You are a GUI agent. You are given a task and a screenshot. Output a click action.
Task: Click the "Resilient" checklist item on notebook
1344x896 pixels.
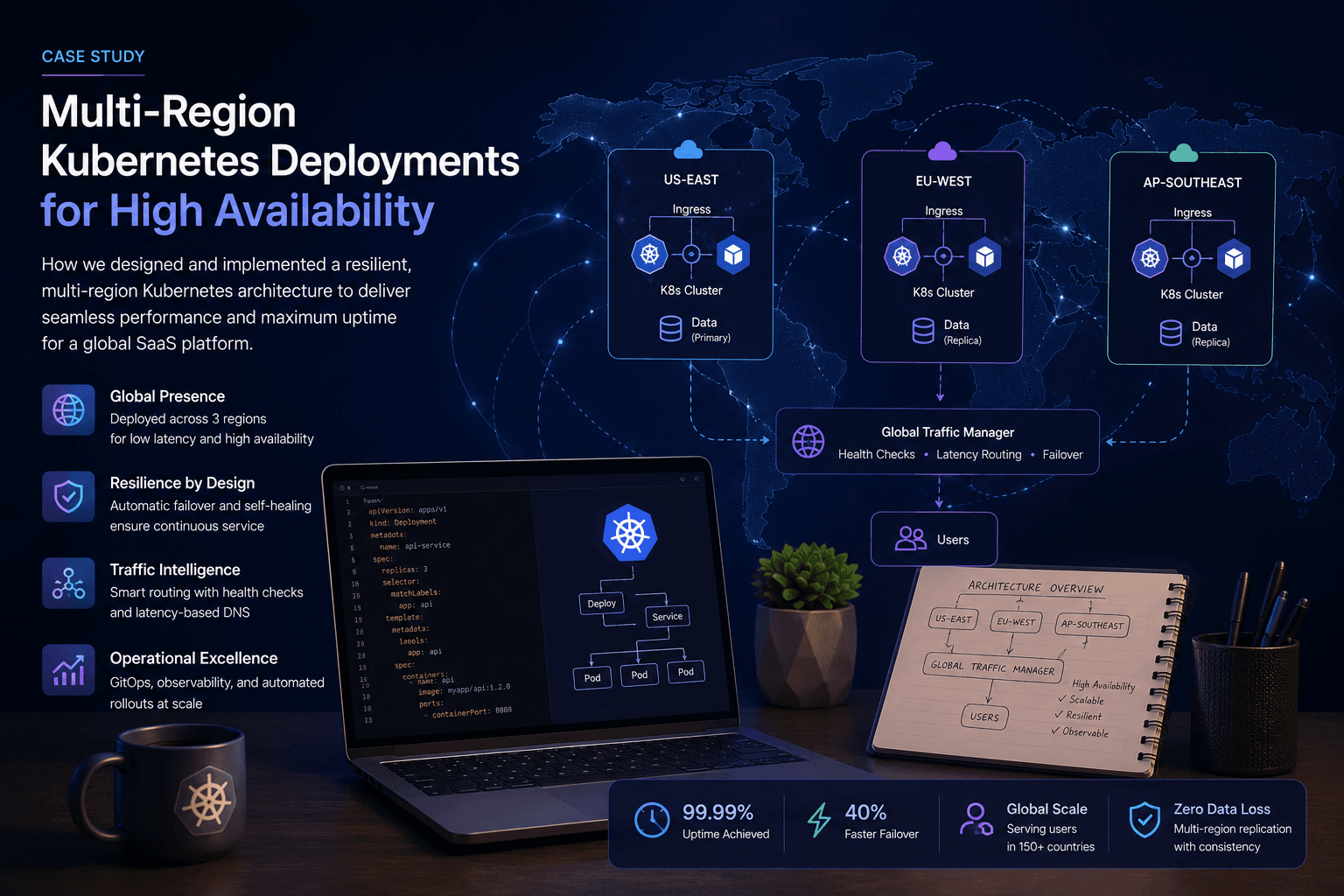pos(1078,715)
